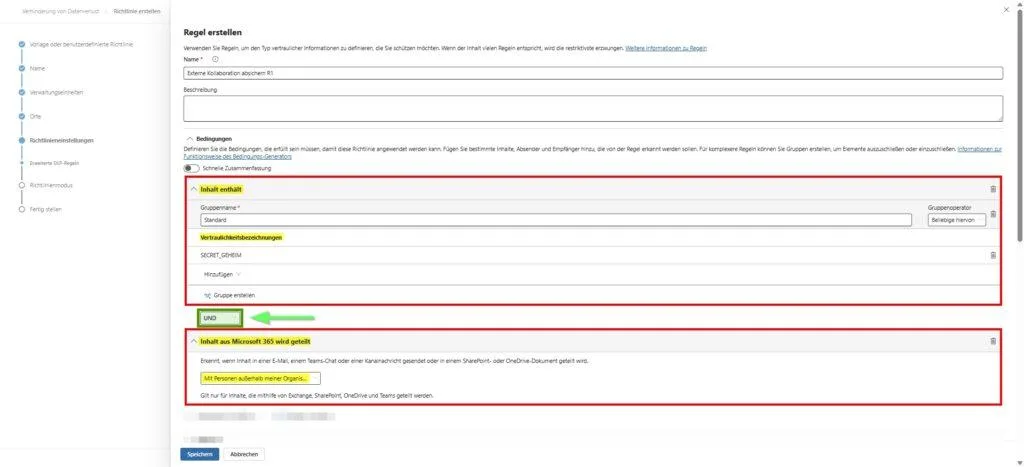The image size is (1024, 467).
Task: Click into the 'Beschreibung' text field
Action: click(x=593, y=108)
